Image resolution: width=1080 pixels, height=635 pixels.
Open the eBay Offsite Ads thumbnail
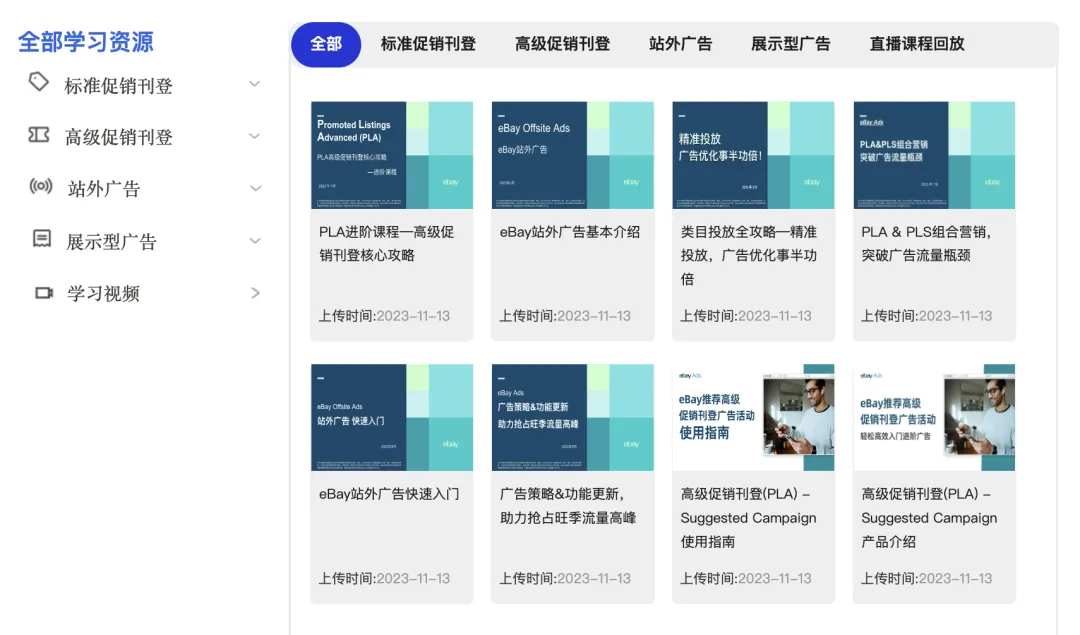[572, 155]
